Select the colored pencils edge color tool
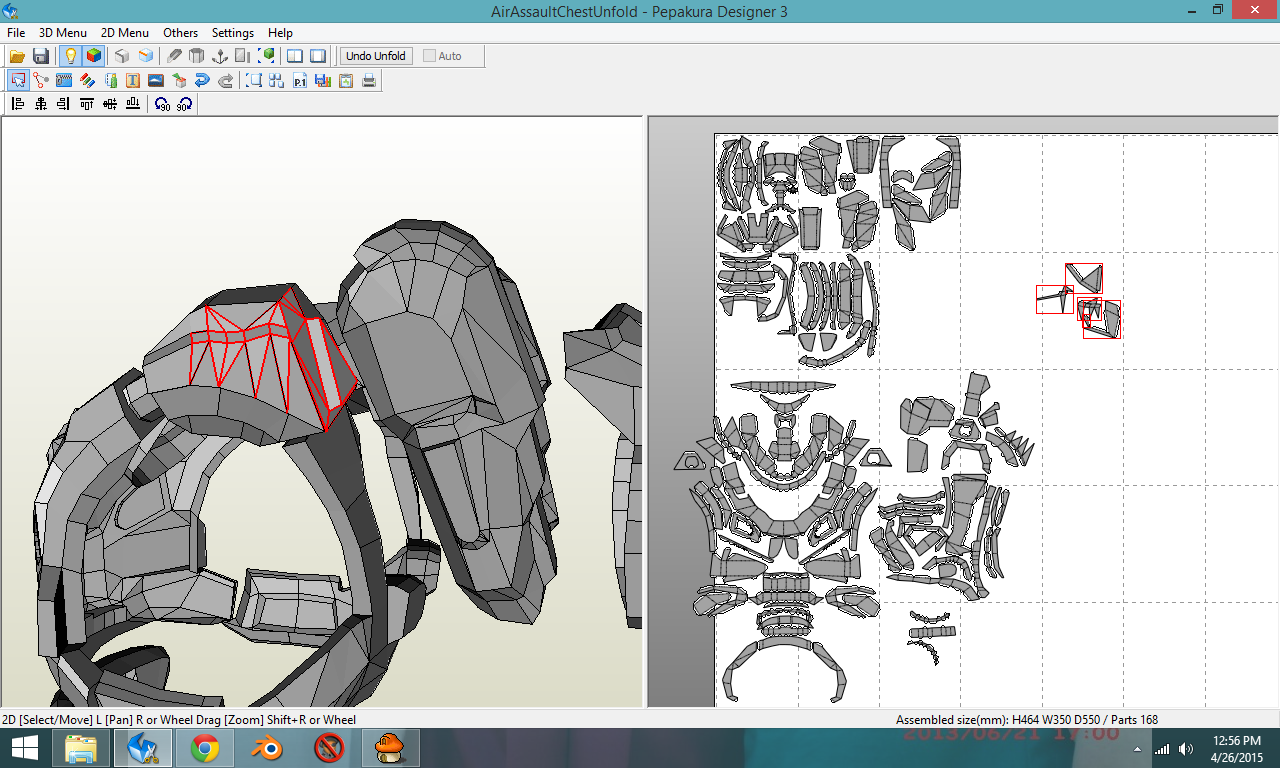This screenshot has height=768, width=1280. pos(87,80)
